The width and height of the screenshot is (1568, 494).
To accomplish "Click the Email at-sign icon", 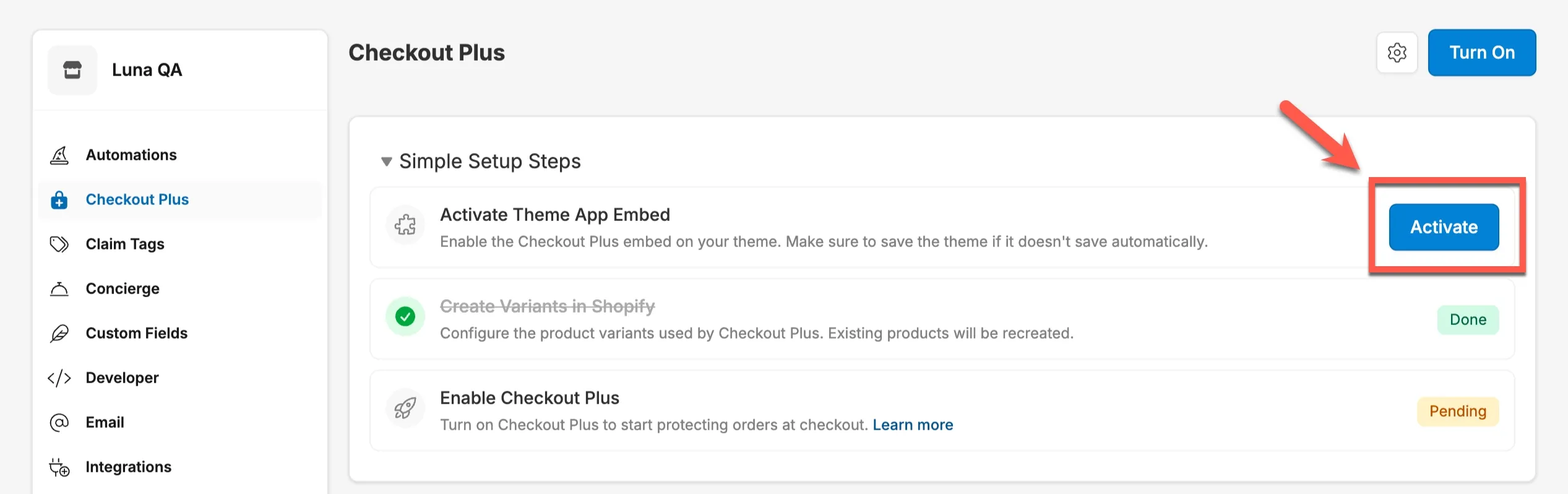I will click(x=59, y=422).
